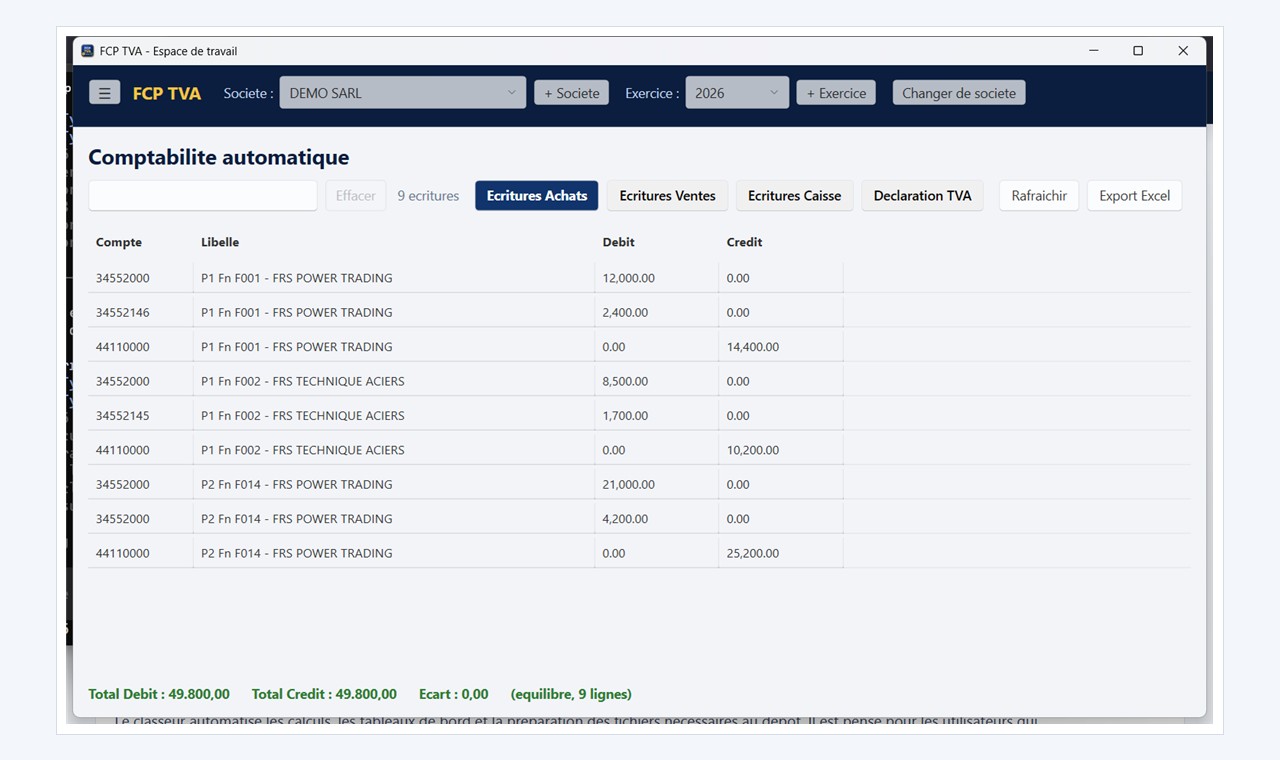Screen dimensions: 1280x760
Task: Click the Debit column header
Action: (618, 242)
